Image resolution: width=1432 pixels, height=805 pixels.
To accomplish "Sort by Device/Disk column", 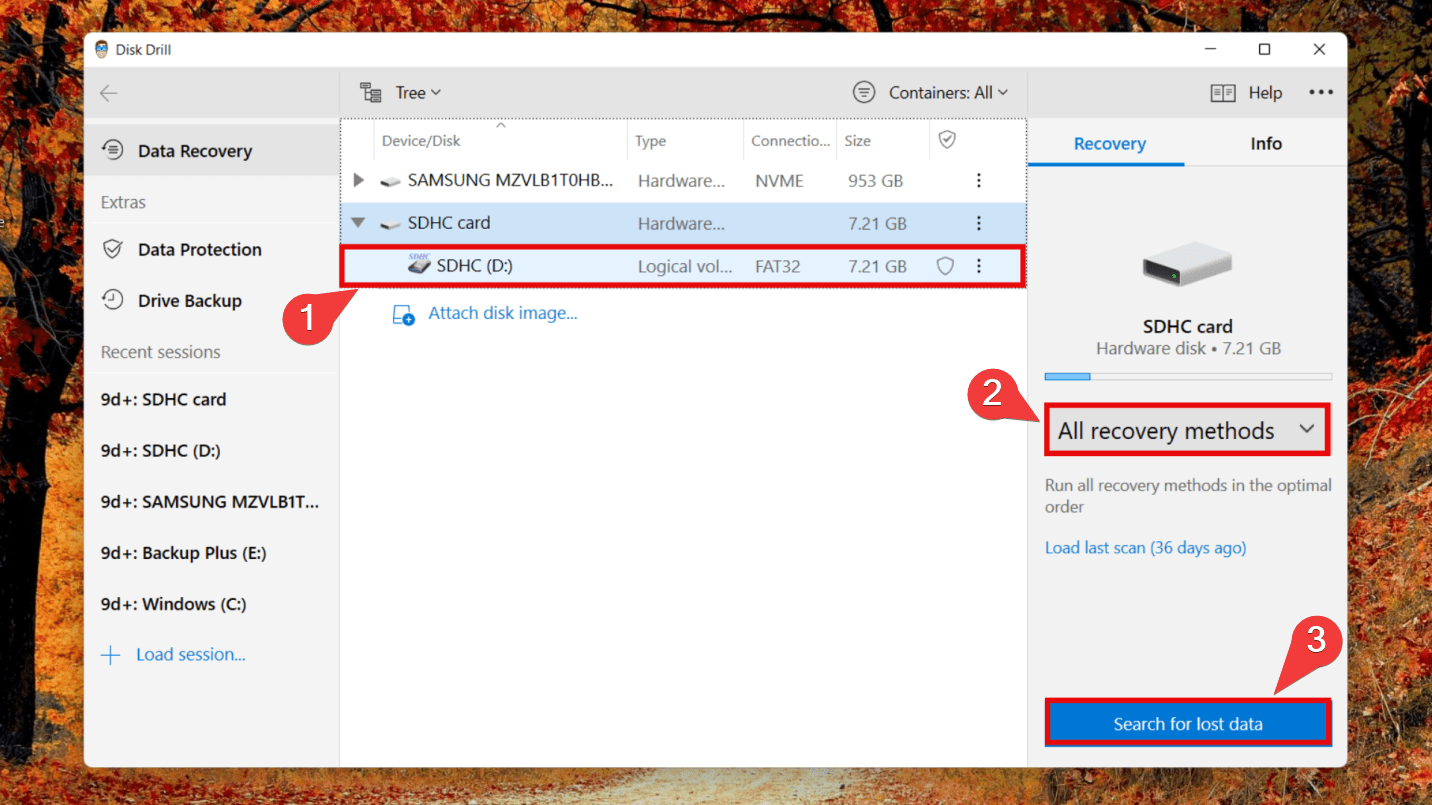I will point(501,141).
